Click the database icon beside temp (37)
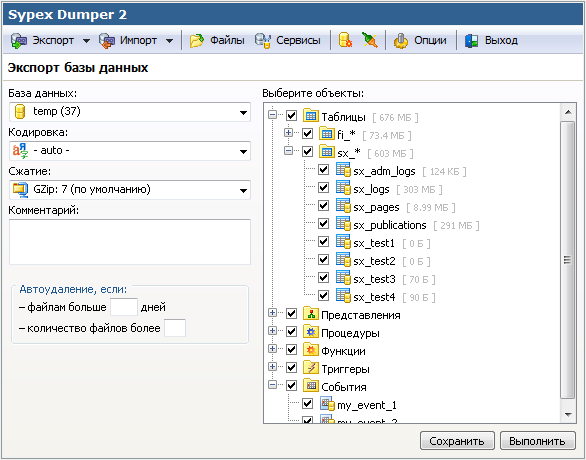Viewport: 586px width, 460px height. [x=20, y=111]
